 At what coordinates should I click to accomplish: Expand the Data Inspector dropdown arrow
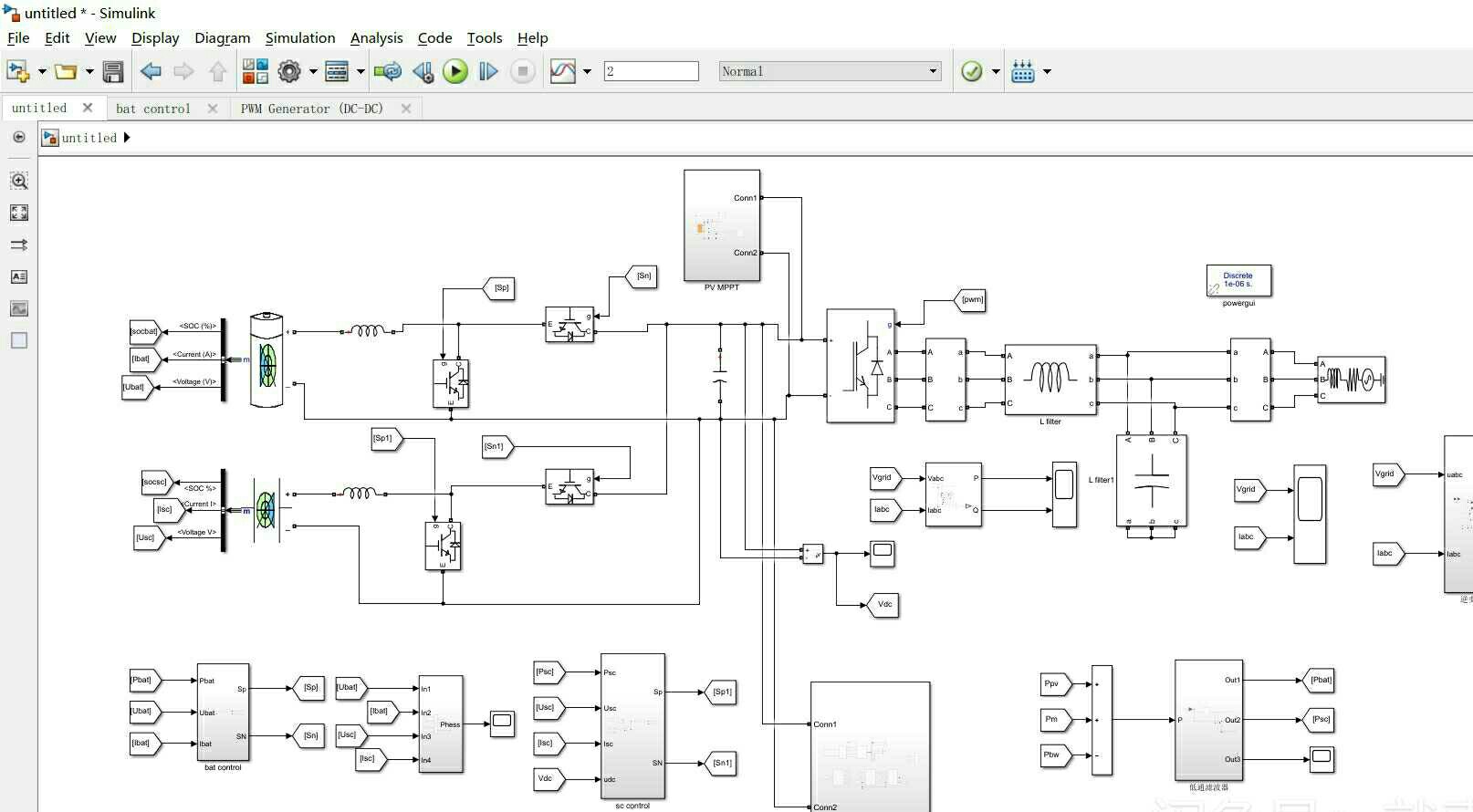[x=587, y=71]
